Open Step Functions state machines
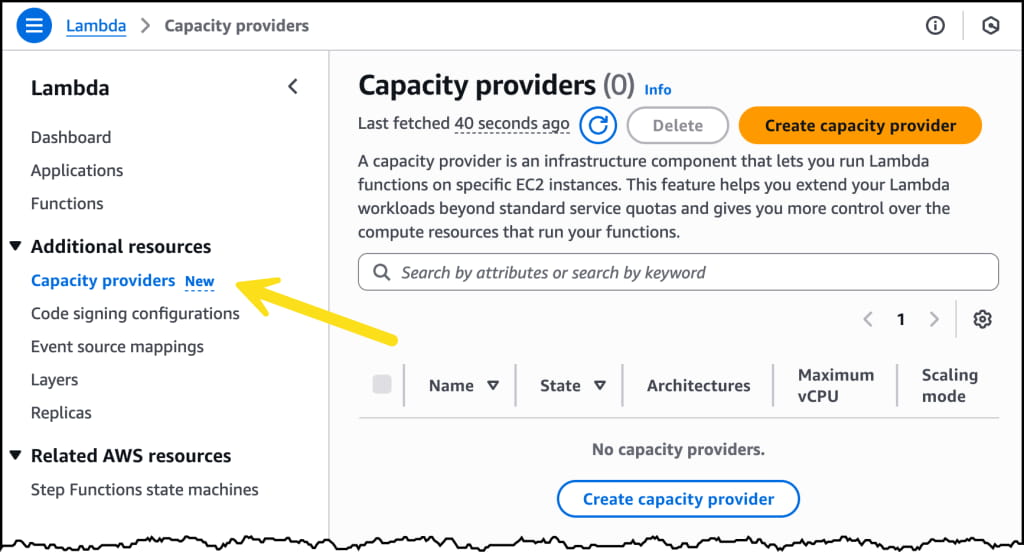1024x552 pixels. [145, 489]
